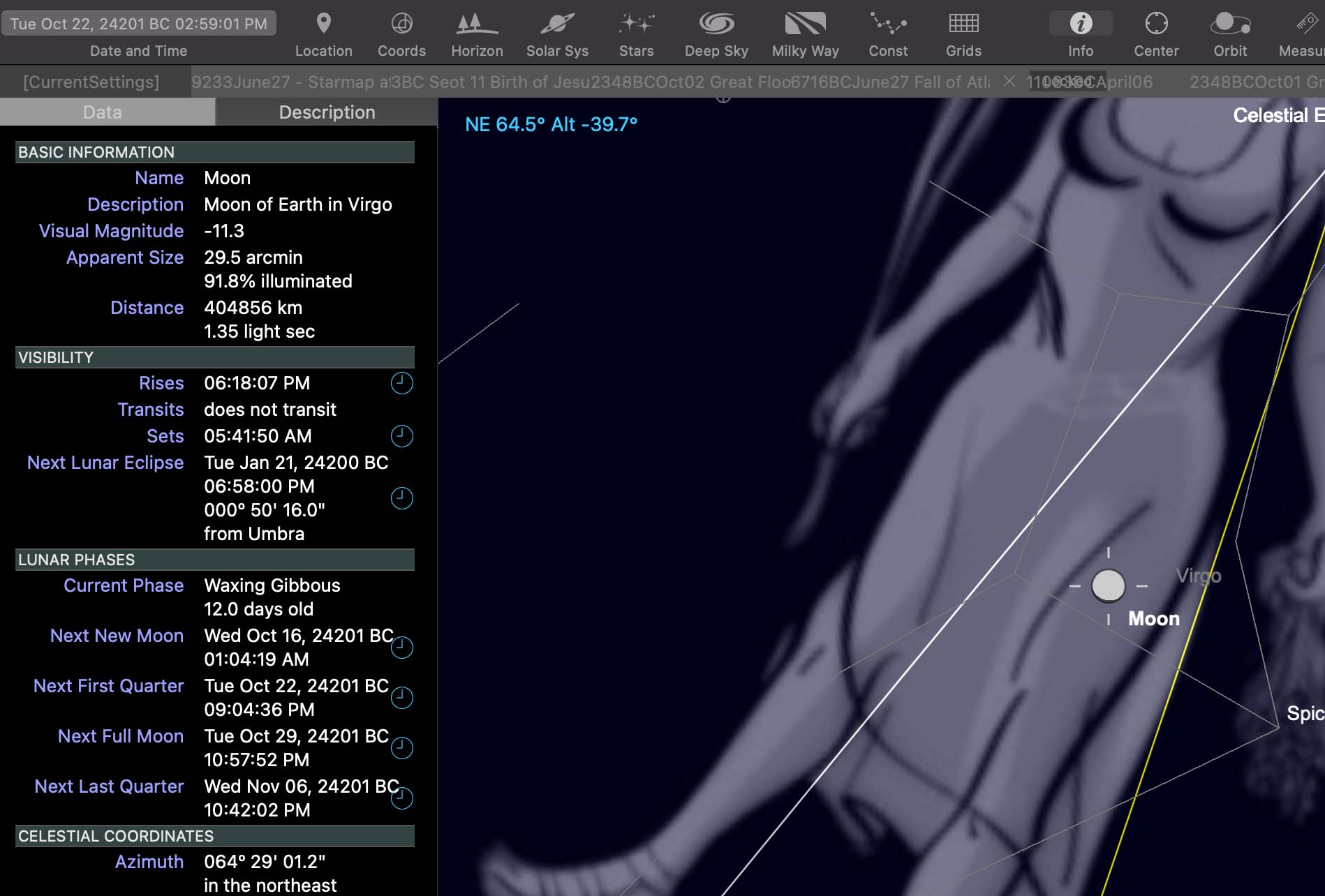Click the Celestial Equator label
Image resolution: width=1325 pixels, height=896 pixels.
pyautogui.click(x=1279, y=115)
